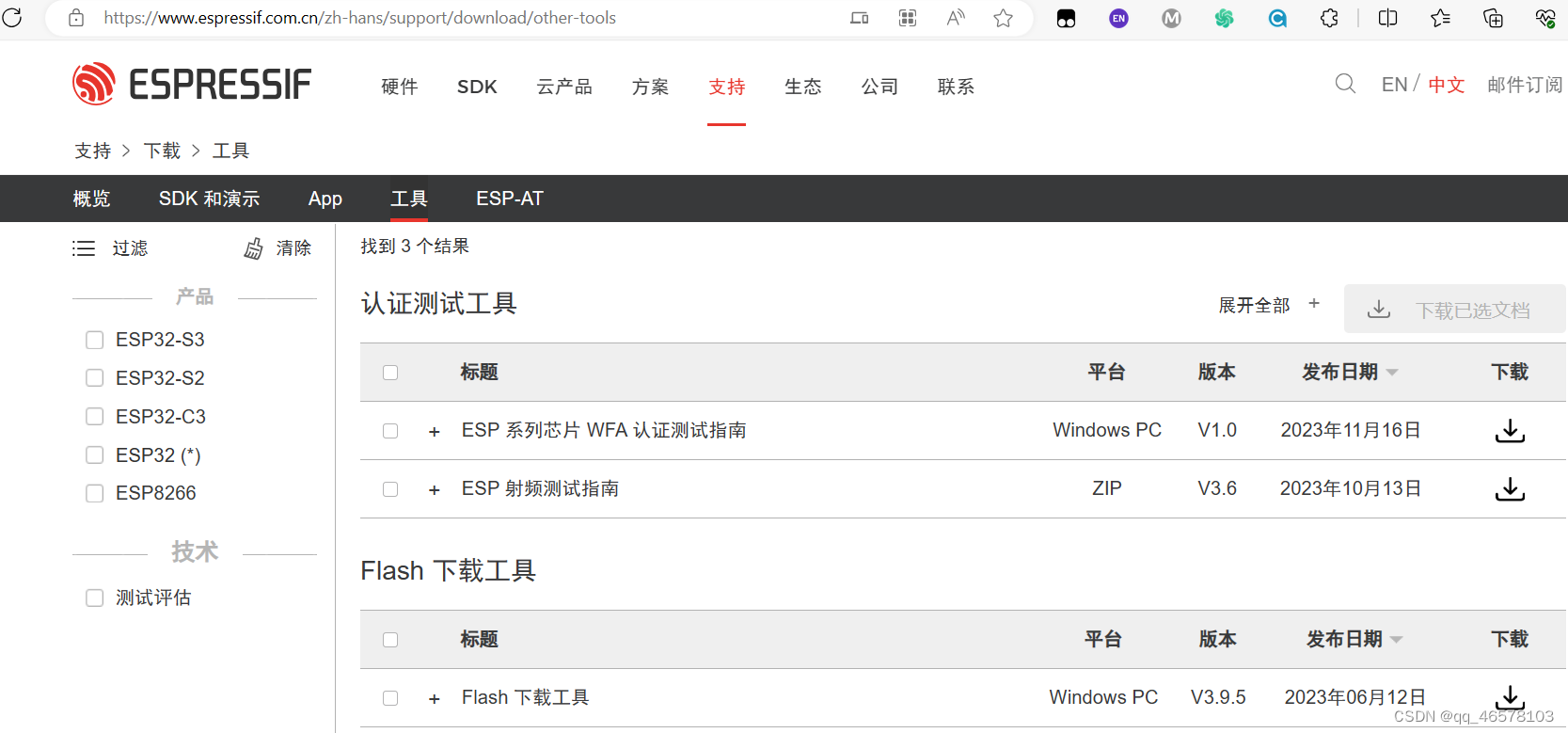1568x733 pixels.
Task: Add page to favorites with the star icon
Action: tap(1004, 18)
